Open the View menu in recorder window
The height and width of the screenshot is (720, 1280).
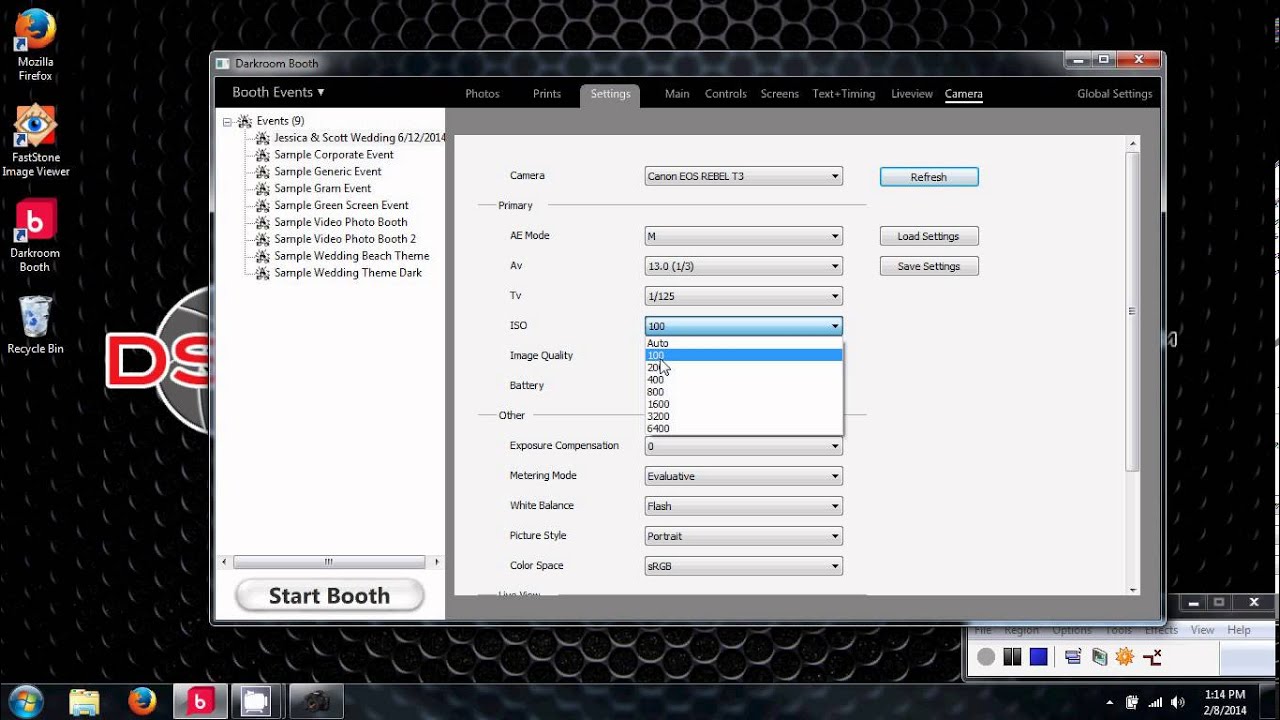pyautogui.click(x=1202, y=630)
